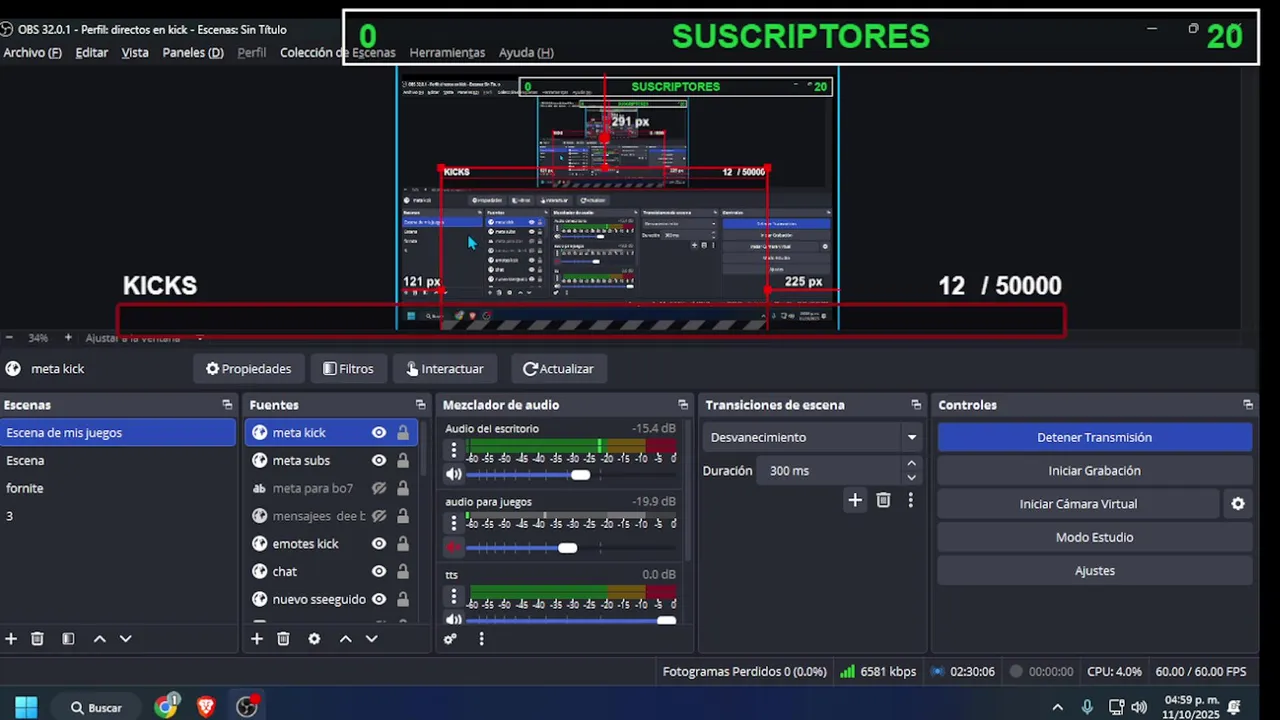Decrease transition duration with down arrow
This screenshot has width=1280, height=720.
(x=911, y=477)
